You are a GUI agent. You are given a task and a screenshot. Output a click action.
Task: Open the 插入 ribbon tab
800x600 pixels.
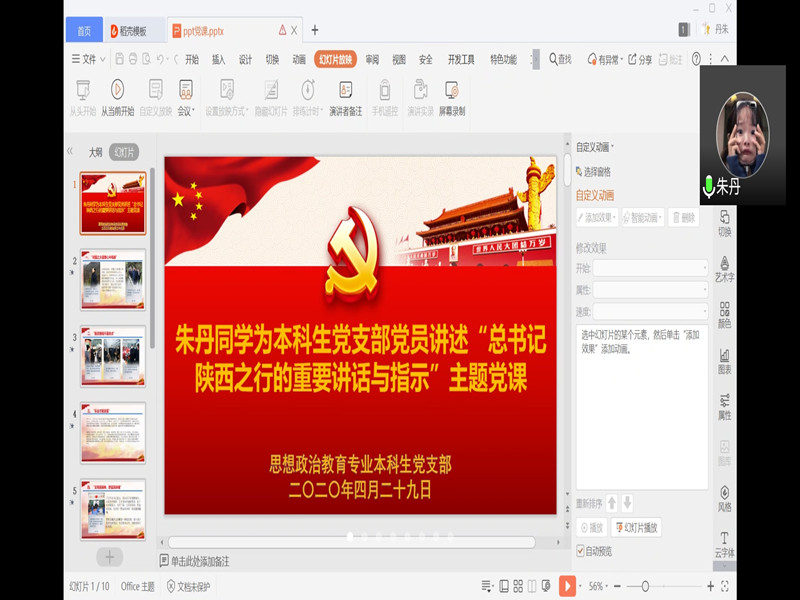click(x=218, y=59)
